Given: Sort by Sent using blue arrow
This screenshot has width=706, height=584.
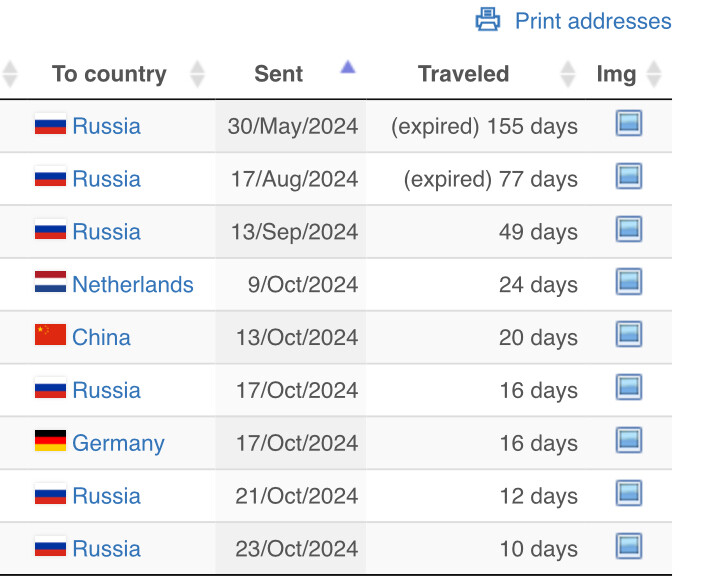Looking at the screenshot, I should coord(348,67).
